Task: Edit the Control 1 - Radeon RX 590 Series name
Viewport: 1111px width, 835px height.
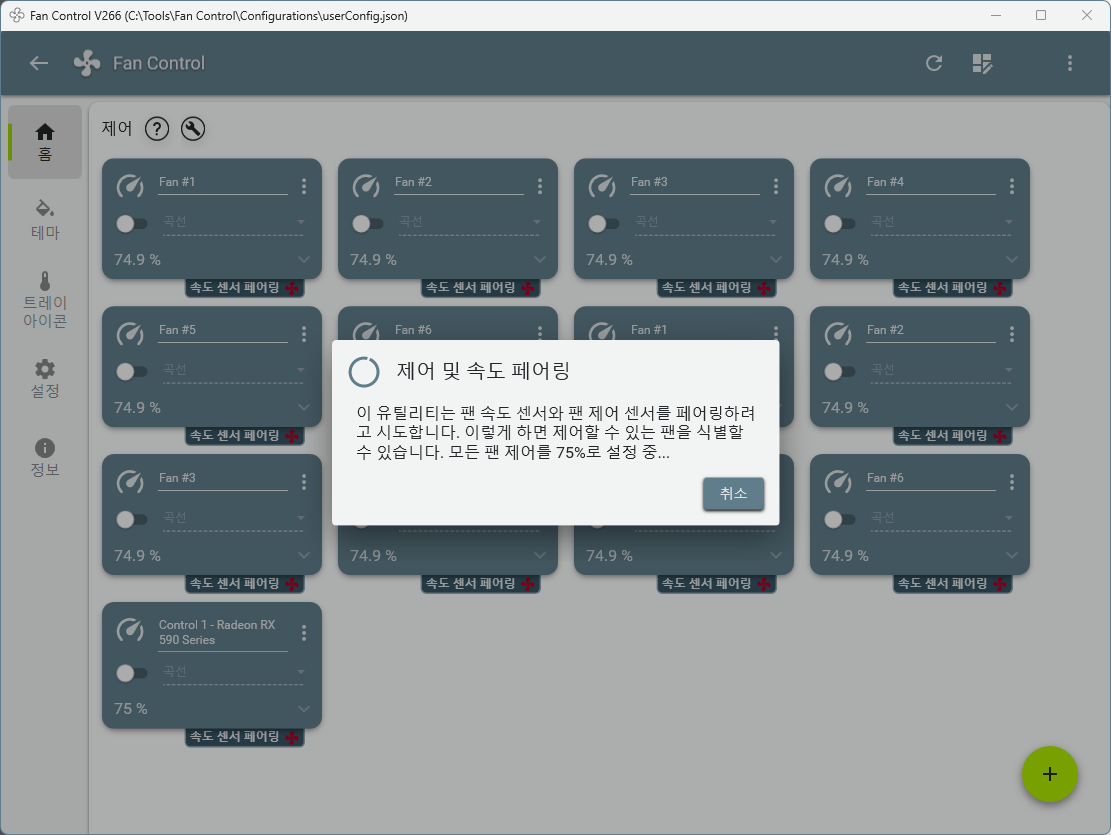Action: (222, 633)
